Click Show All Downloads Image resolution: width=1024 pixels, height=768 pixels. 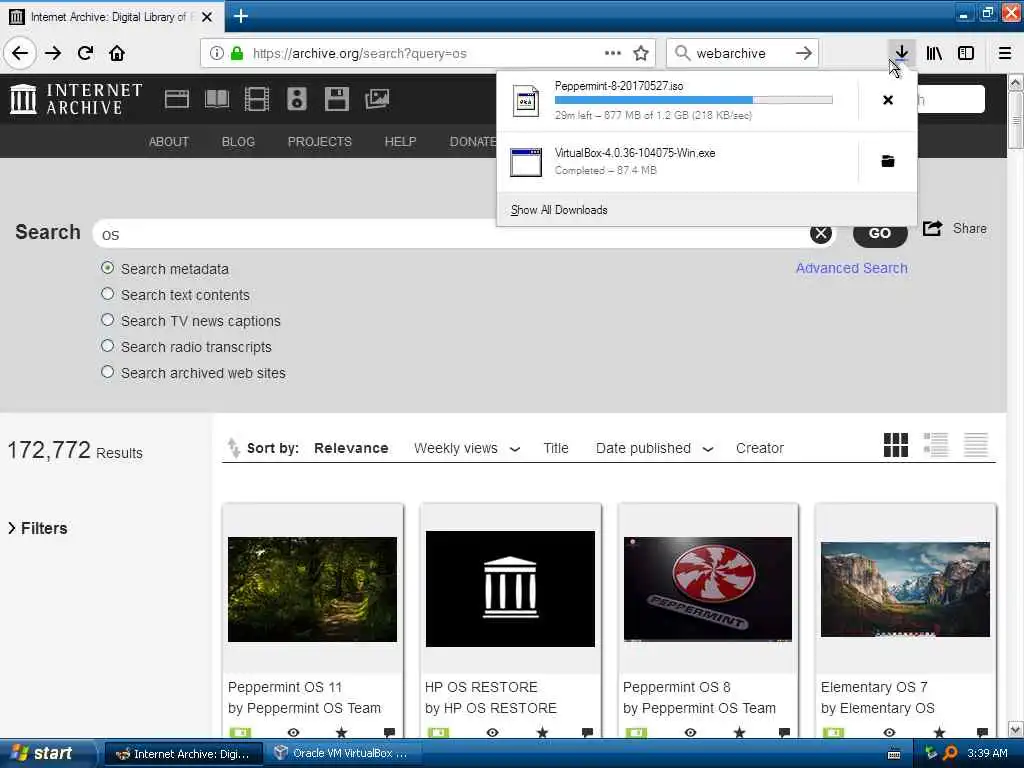coord(559,210)
